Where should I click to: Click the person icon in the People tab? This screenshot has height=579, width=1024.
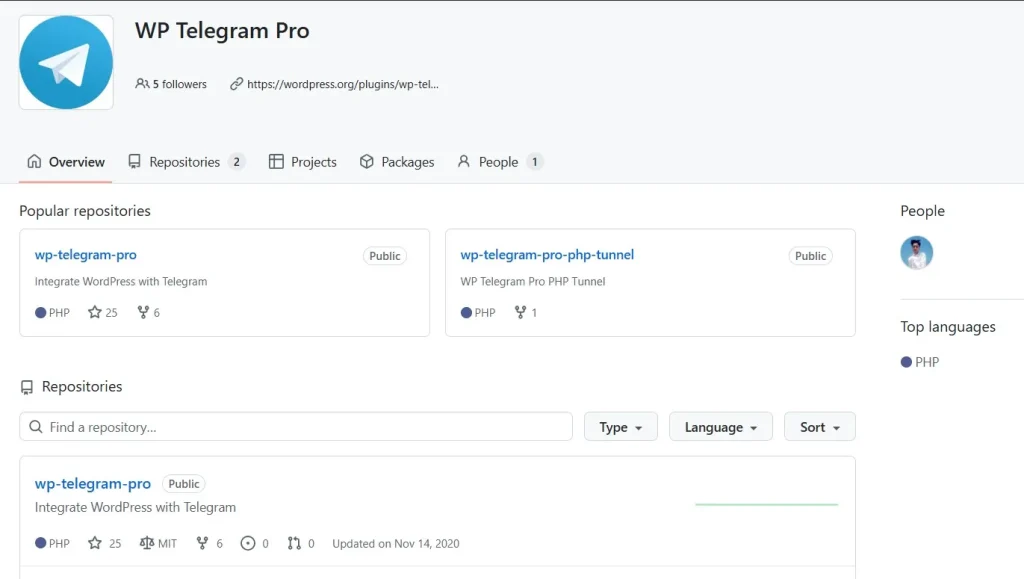tap(464, 161)
